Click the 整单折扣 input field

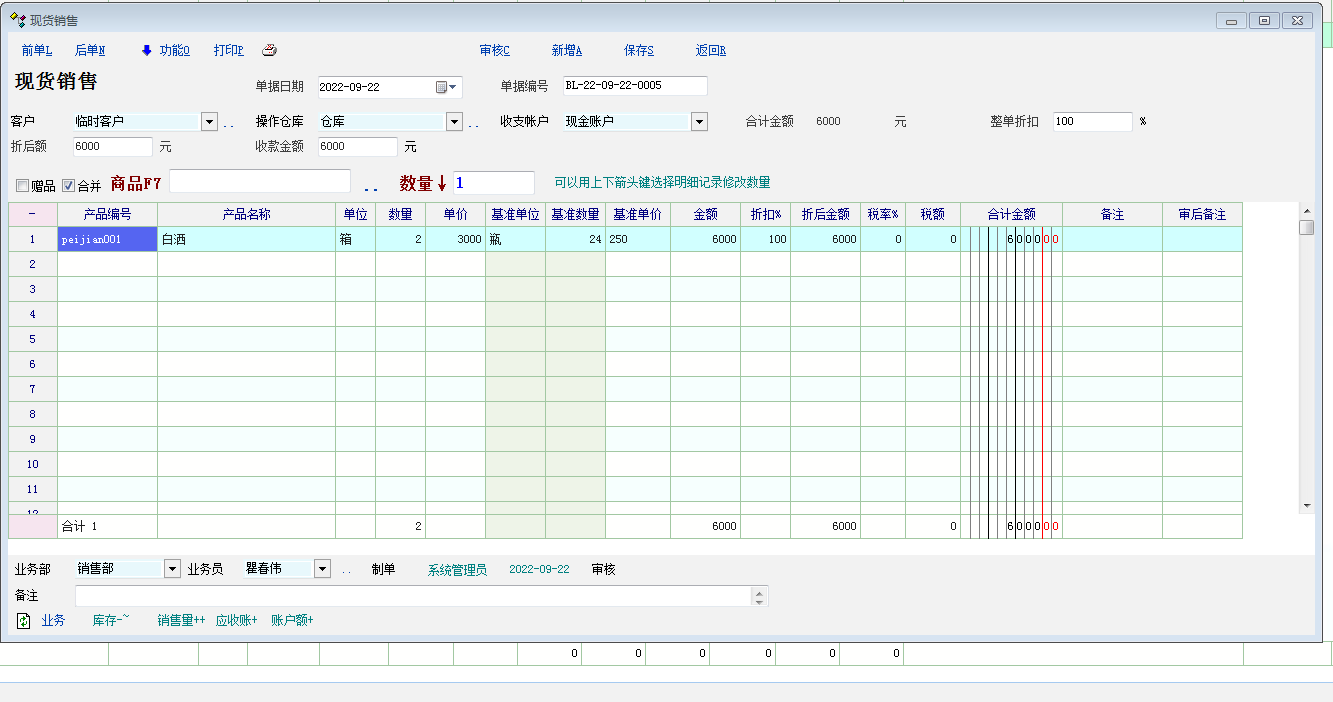1092,122
